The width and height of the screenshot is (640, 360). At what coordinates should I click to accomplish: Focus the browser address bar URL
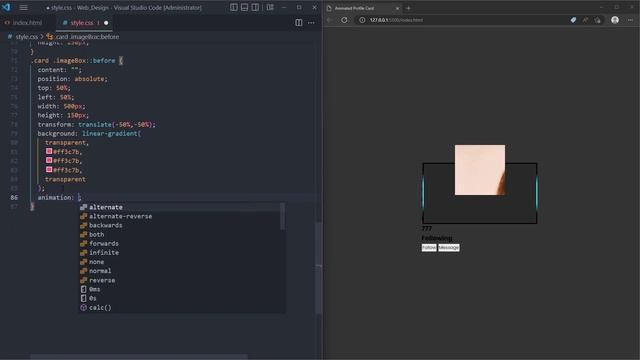click(396, 20)
